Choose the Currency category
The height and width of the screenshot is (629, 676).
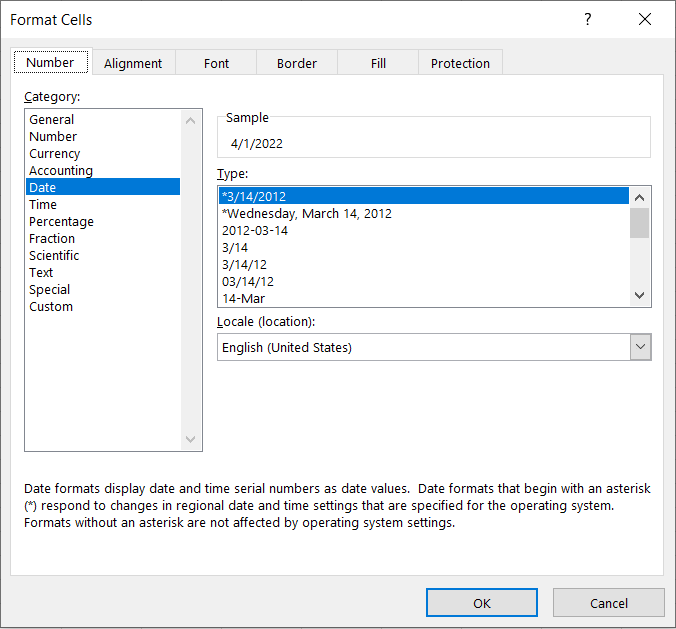[55, 154]
